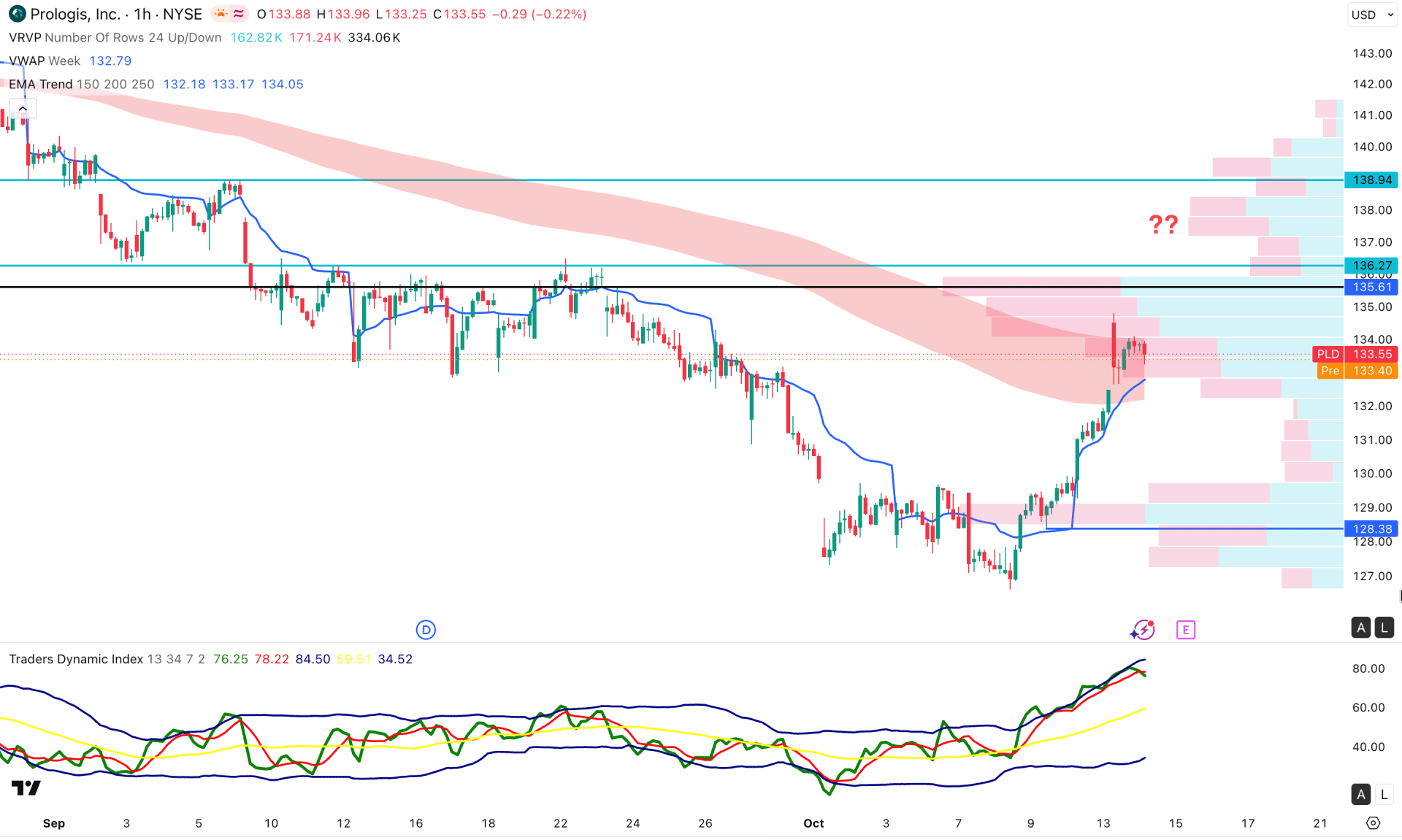Toggle log scale L on main chart

coord(1384,628)
